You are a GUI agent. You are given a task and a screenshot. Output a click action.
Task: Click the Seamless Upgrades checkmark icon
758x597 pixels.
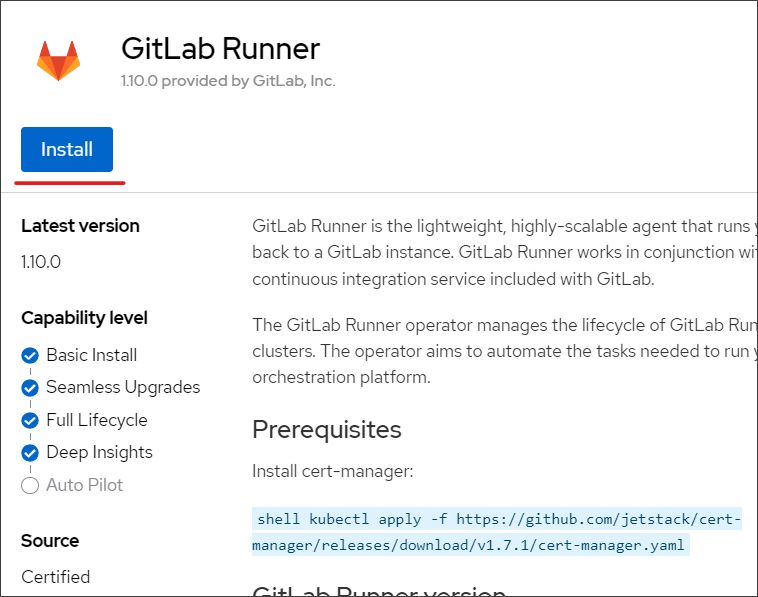30,388
